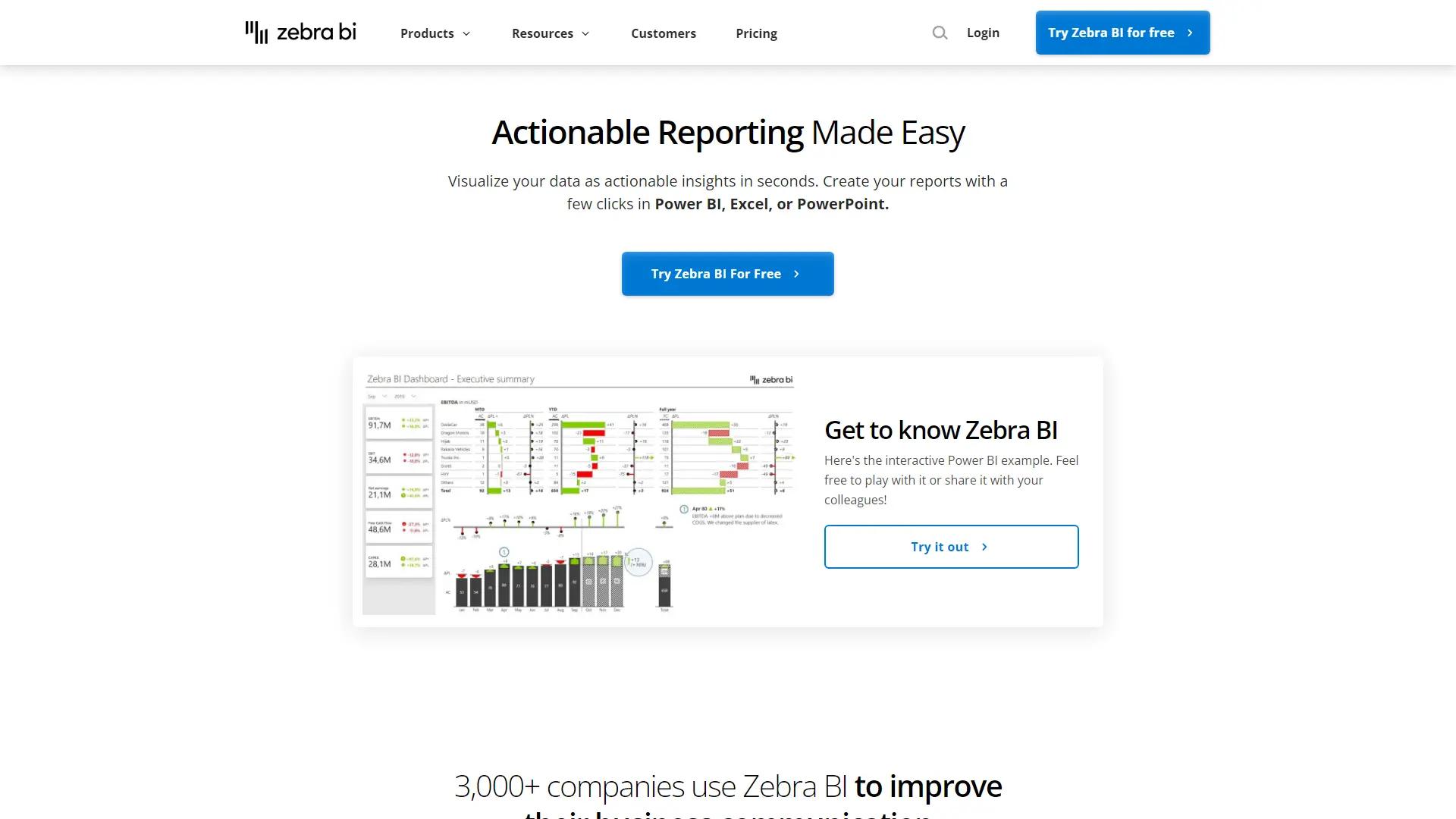1456x819 pixels.
Task: Go to the Customers page
Action: 664,33
